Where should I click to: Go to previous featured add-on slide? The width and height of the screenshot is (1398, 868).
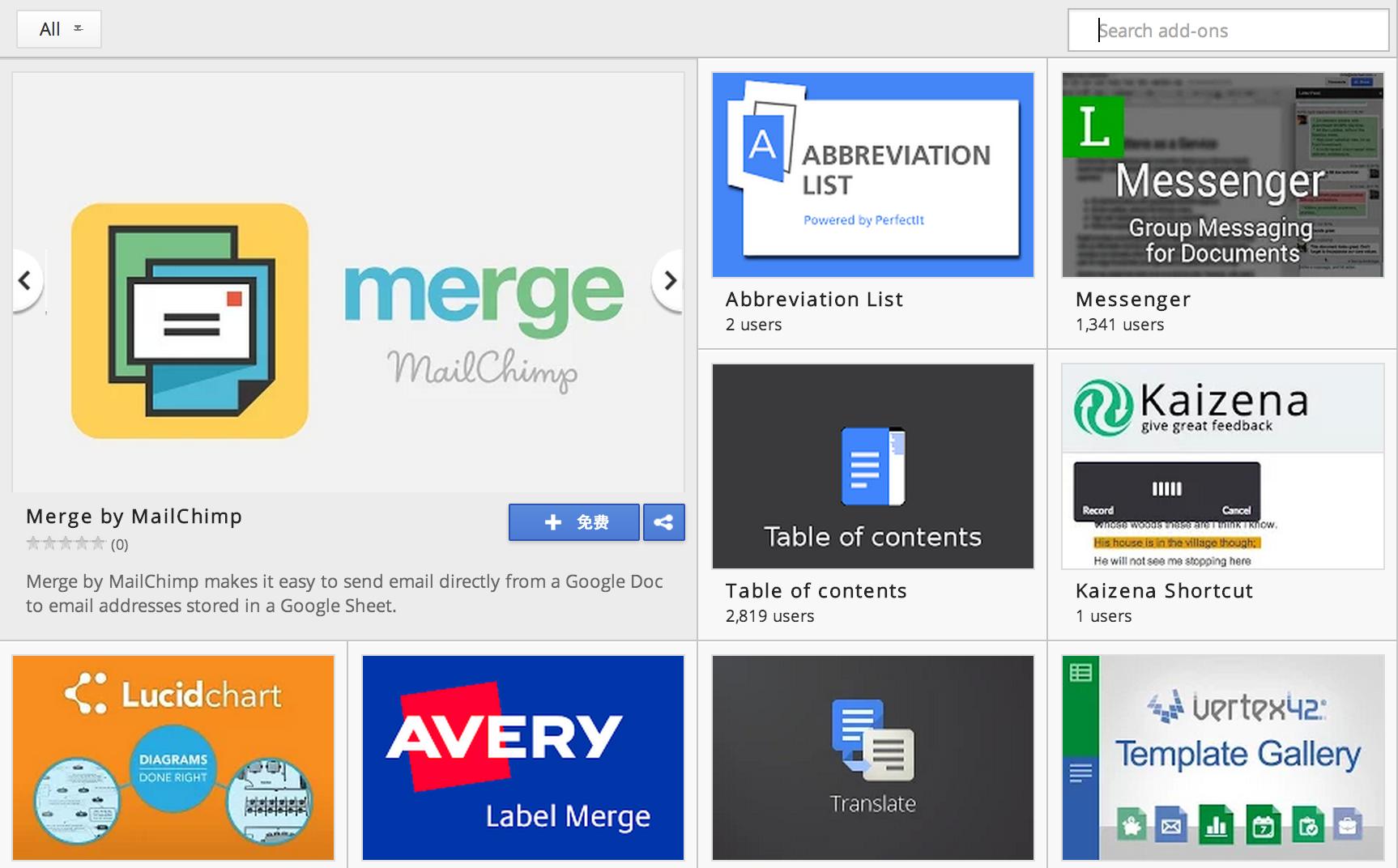point(26,281)
